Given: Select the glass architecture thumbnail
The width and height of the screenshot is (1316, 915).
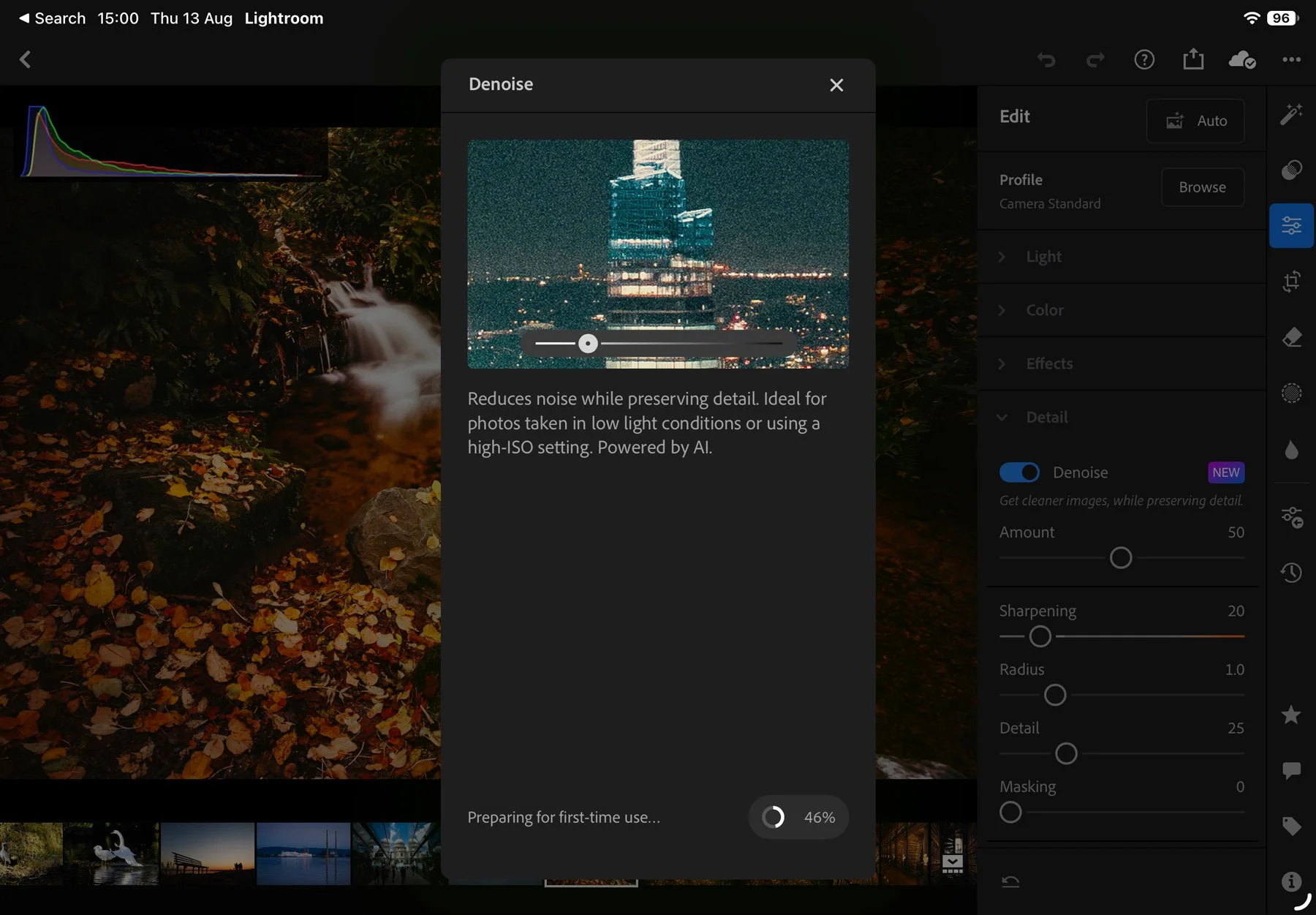Looking at the screenshot, I should pos(396,854).
